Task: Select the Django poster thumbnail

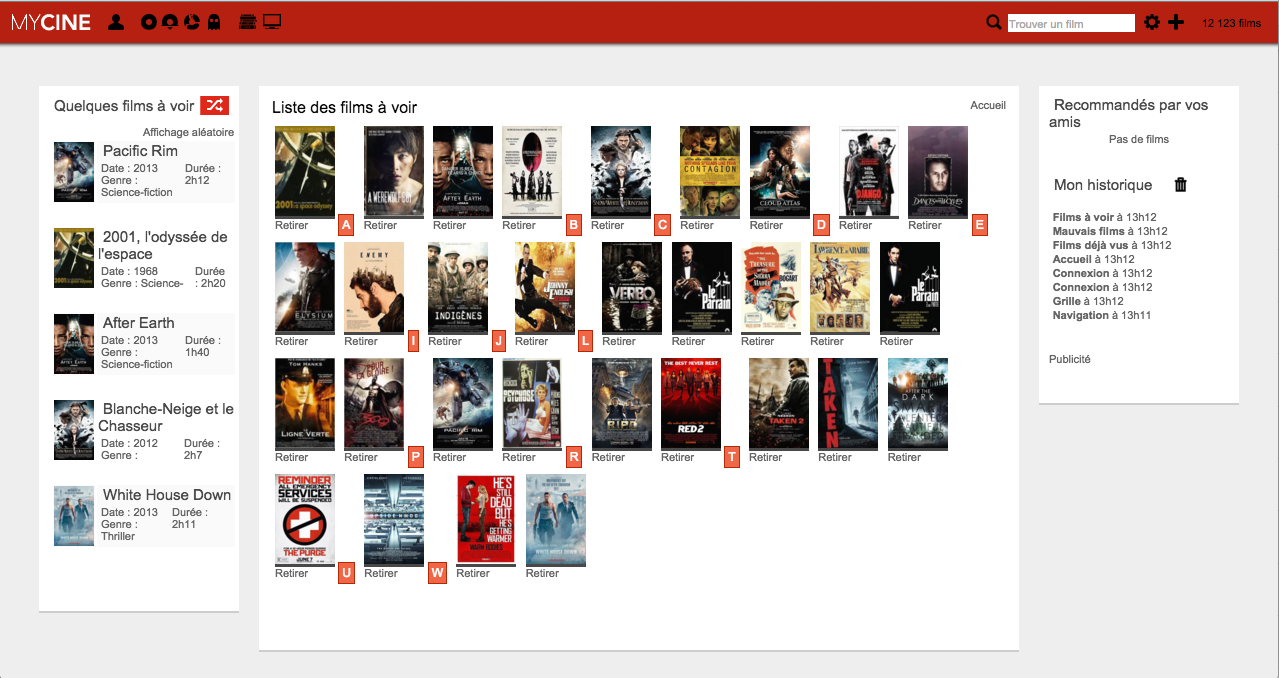Action: pyautogui.click(x=868, y=171)
